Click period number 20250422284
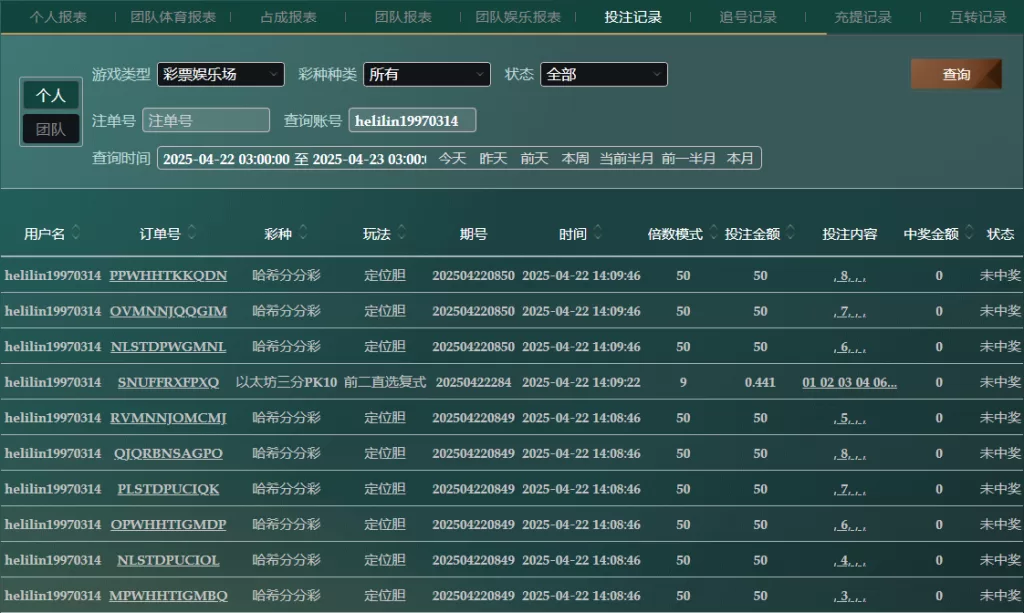Screen dimensions: 1024x613 pos(473,383)
